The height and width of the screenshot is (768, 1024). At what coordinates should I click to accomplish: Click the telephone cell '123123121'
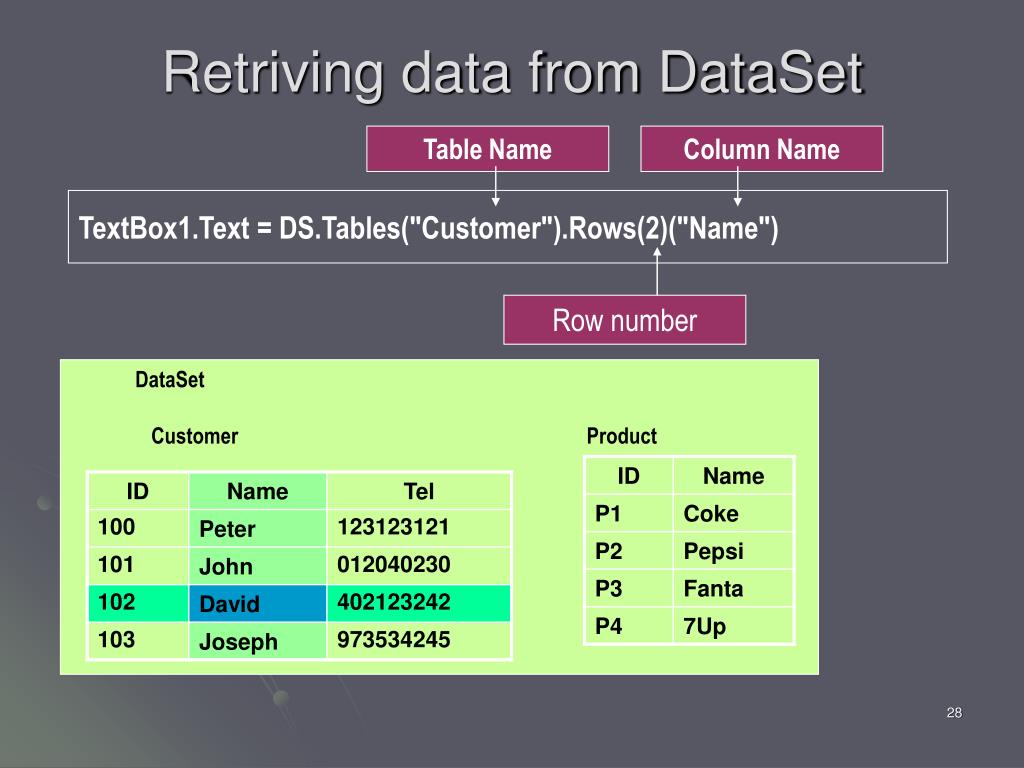click(419, 528)
